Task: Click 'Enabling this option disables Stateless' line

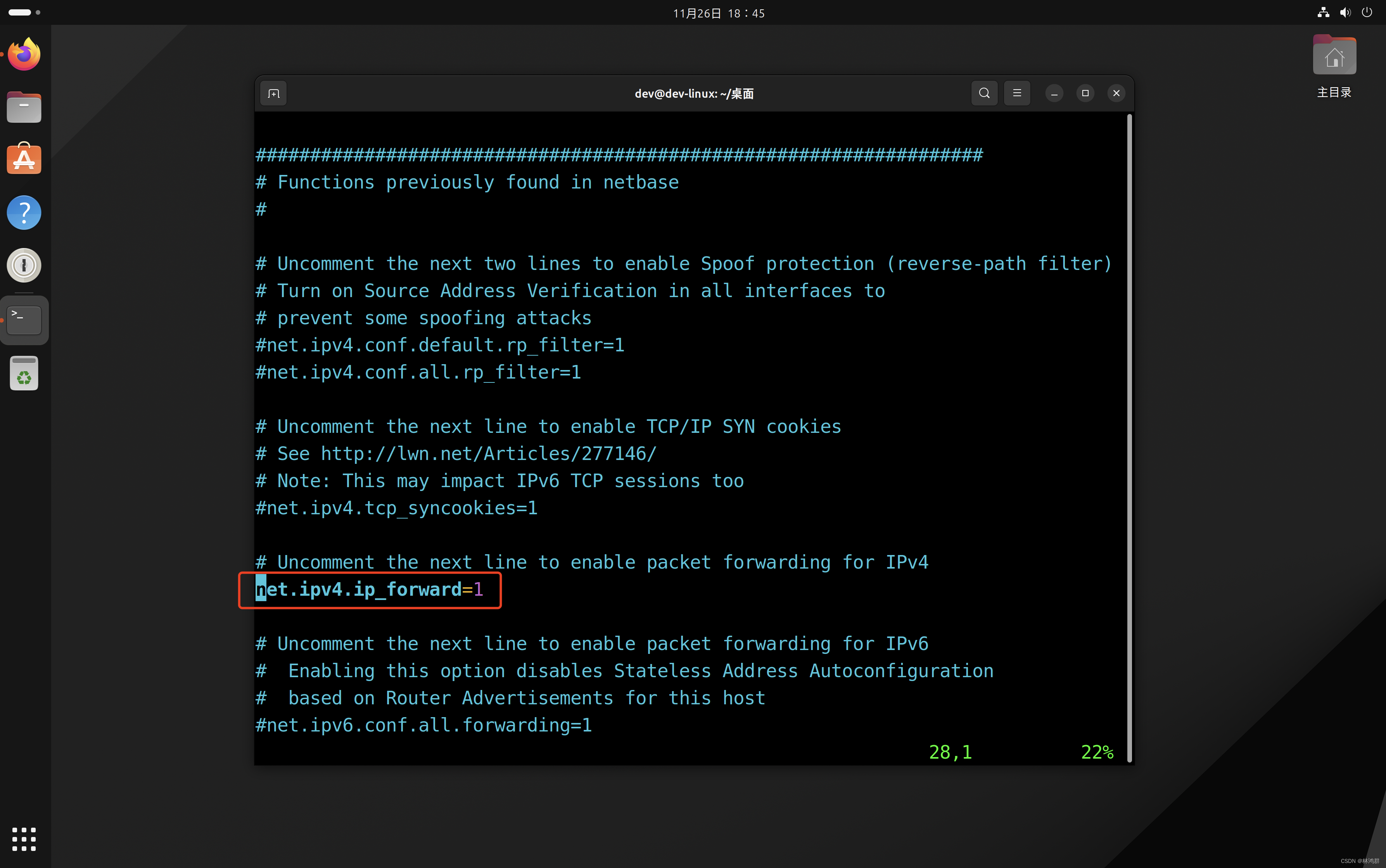Action: pyautogui.click(x=624, y=671)
